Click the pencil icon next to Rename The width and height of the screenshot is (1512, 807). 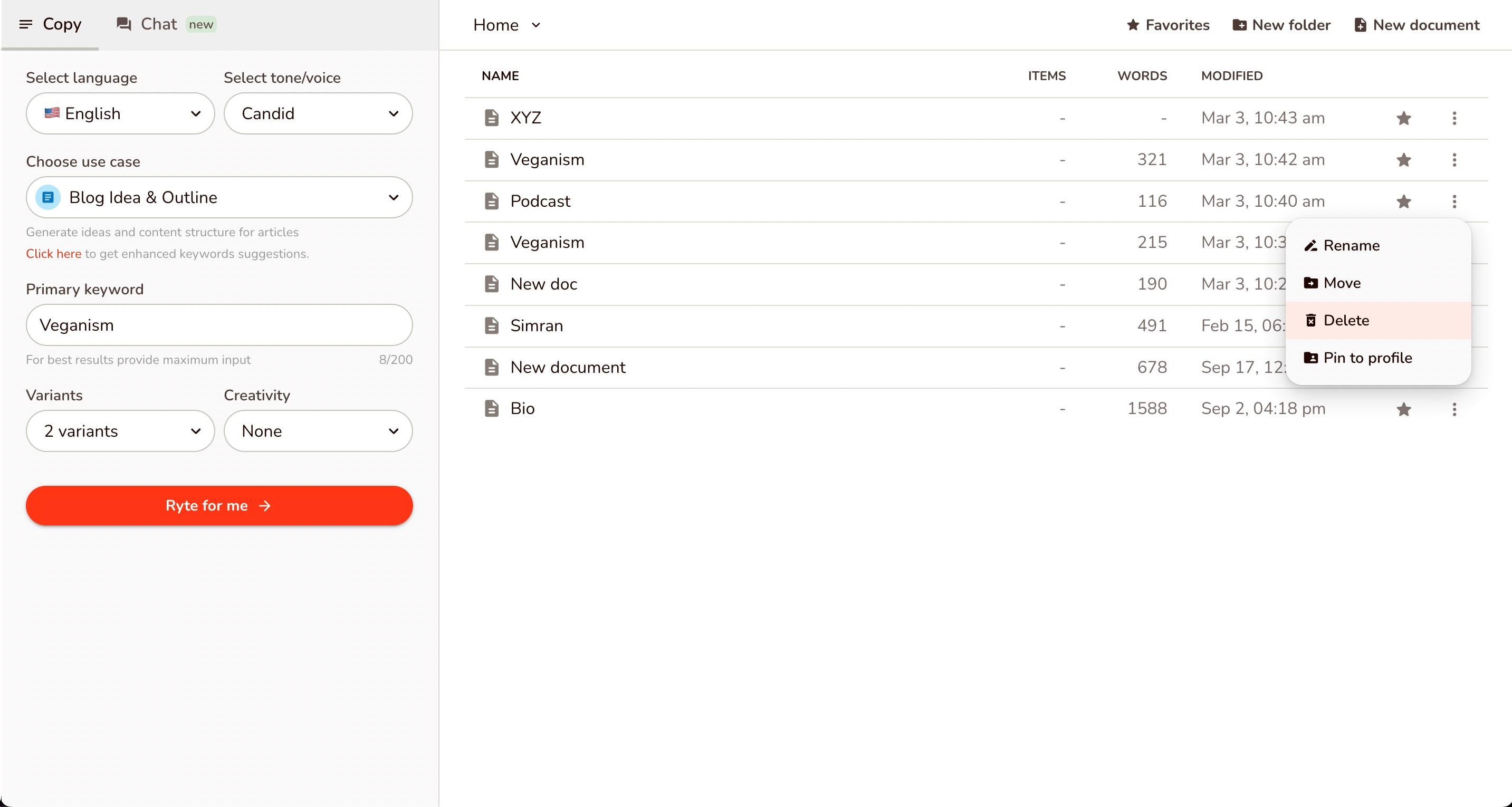[x=1310, y=245]
